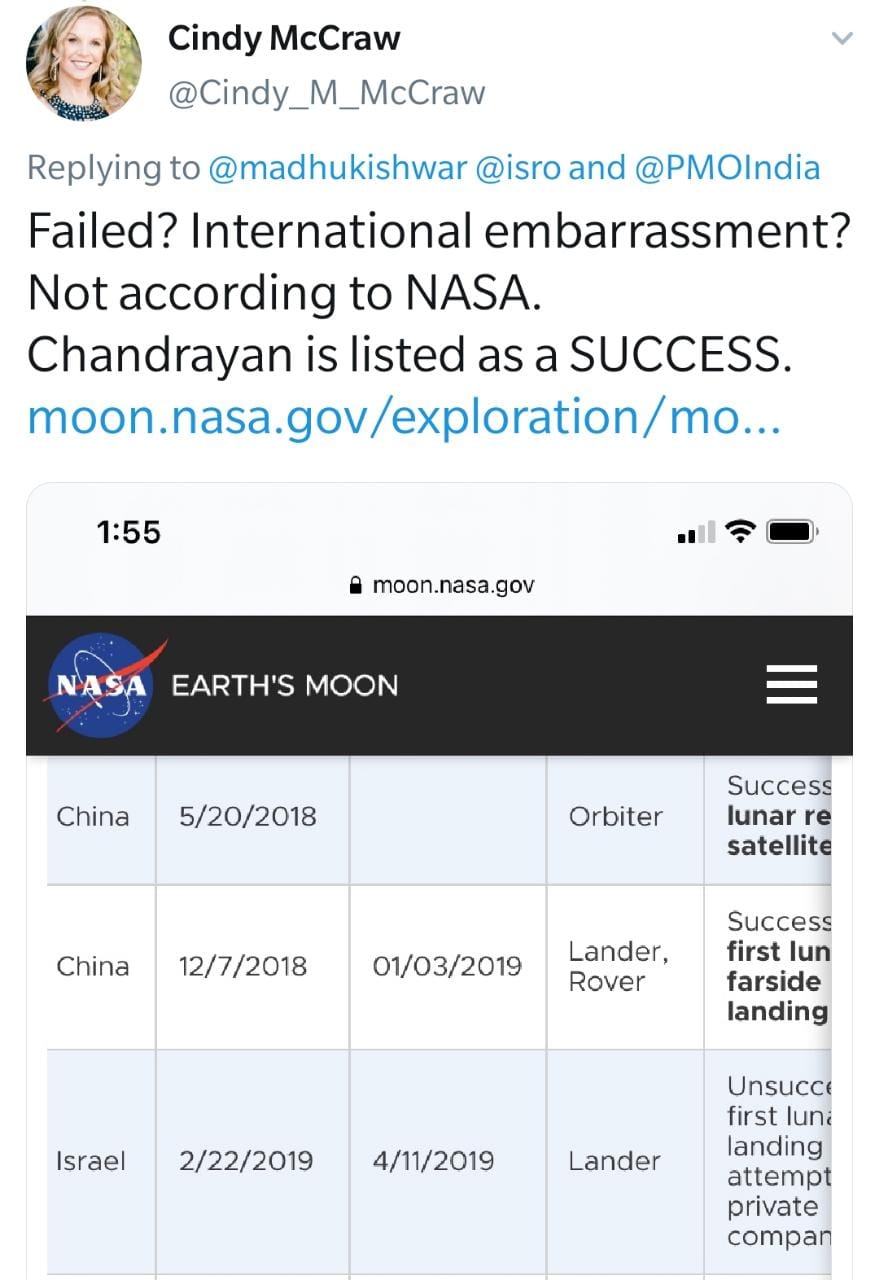
Task: Tap the padlock icon beside moon.nasa.gov
Action: tap(354, 585)
